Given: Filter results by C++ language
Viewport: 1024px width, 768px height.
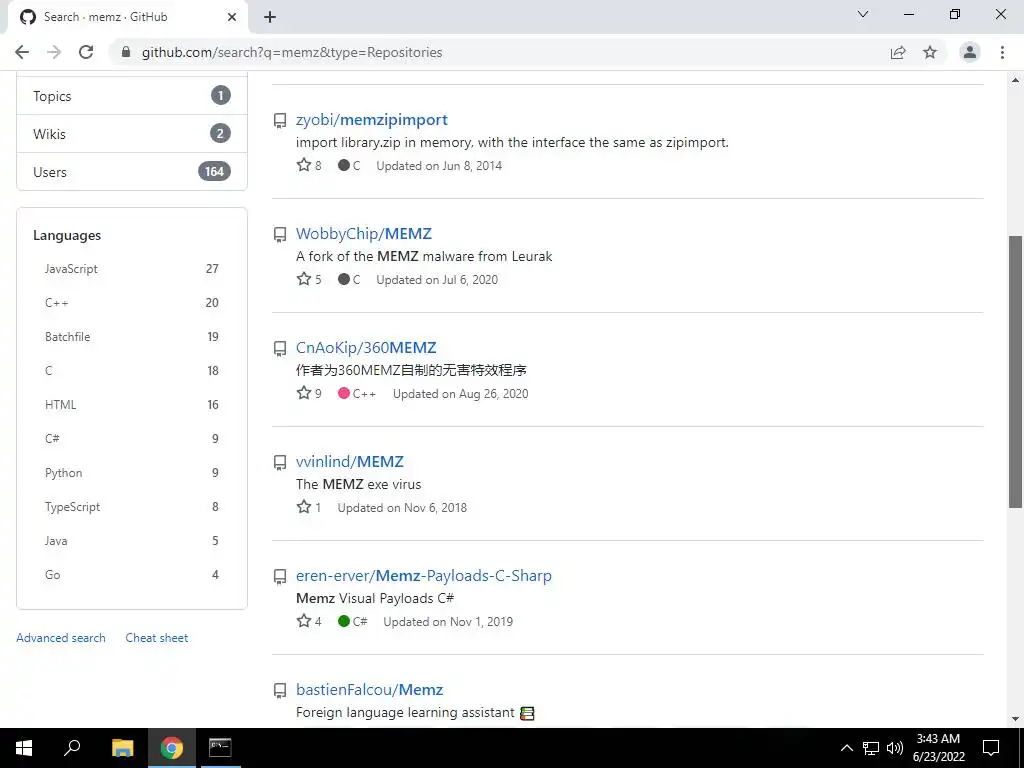Looking at the screenshot, I should 132,302.
